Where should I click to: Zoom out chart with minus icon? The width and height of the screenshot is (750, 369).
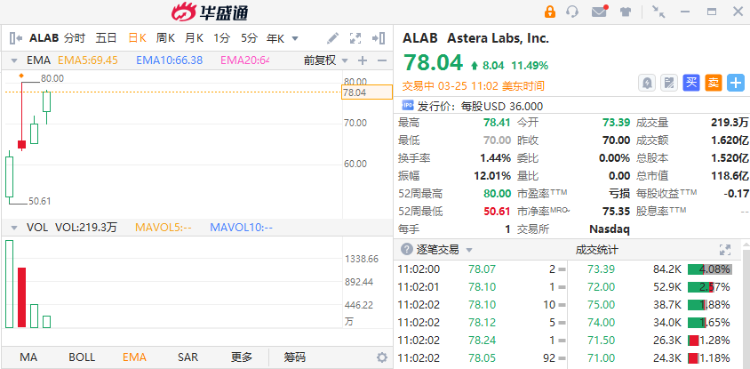coord(382,60)
